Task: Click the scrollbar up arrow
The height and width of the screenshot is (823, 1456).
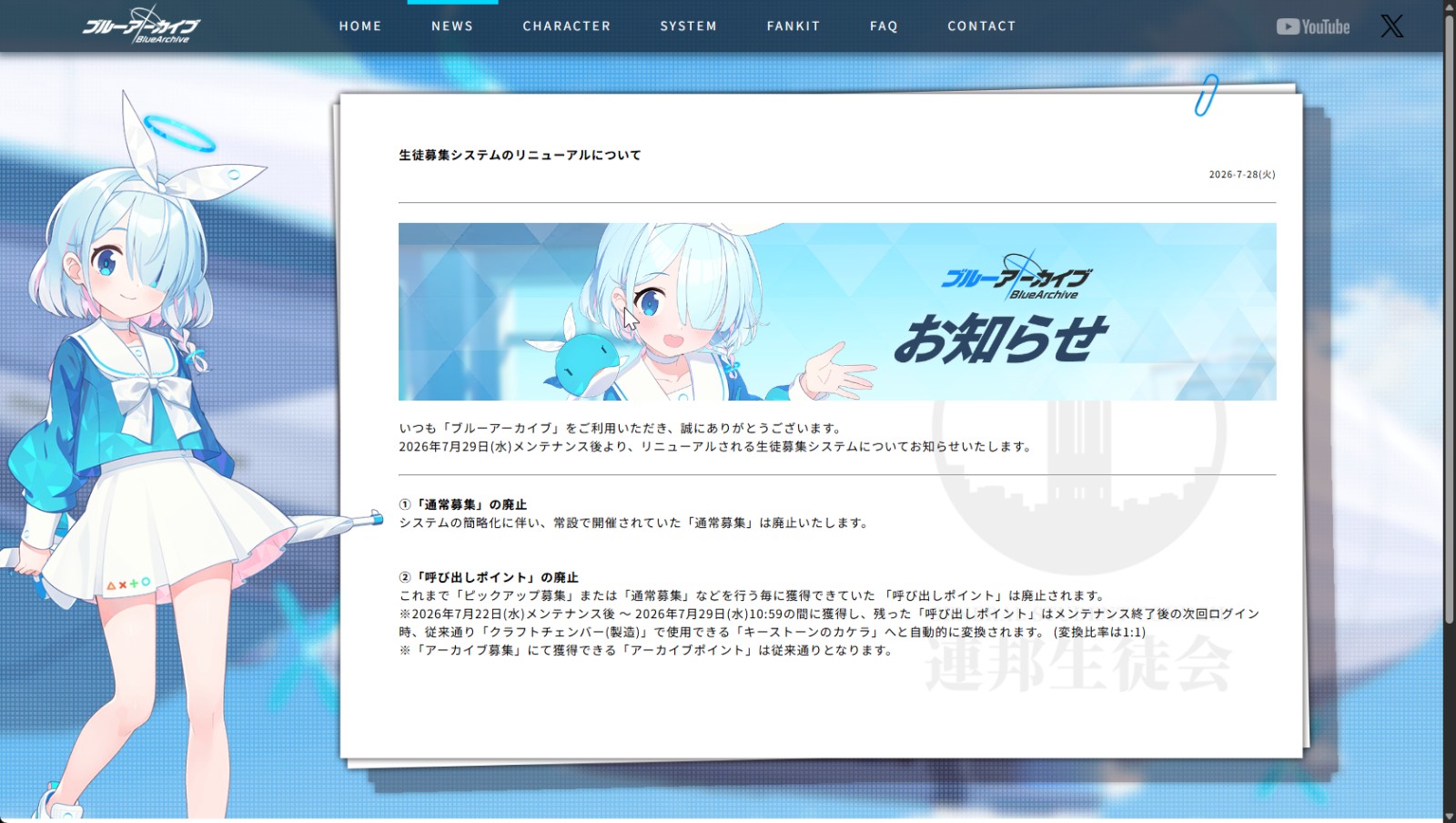Action: 1449,7
